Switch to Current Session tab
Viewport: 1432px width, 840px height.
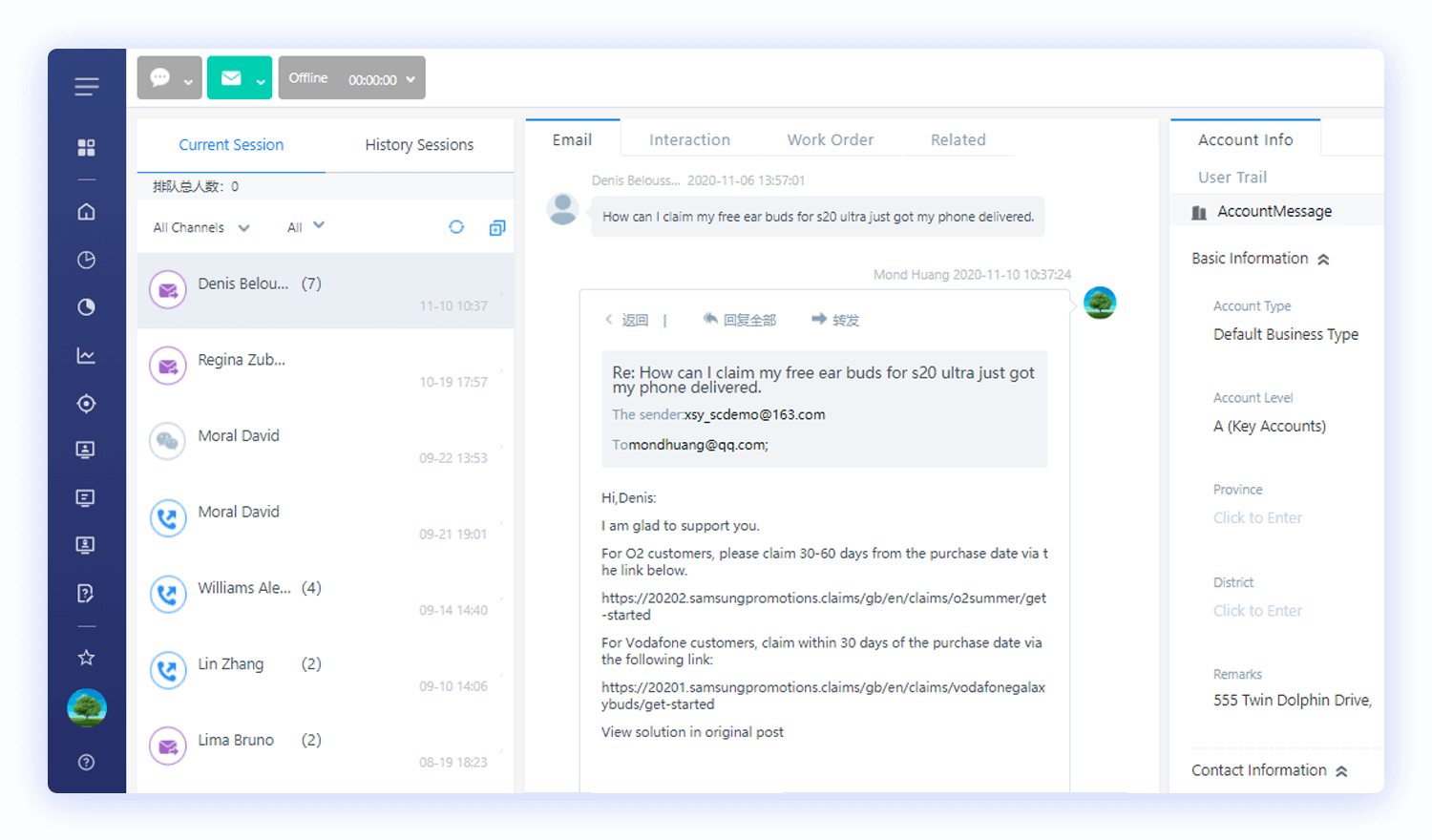pyautogui.click(x=231, y=145)
